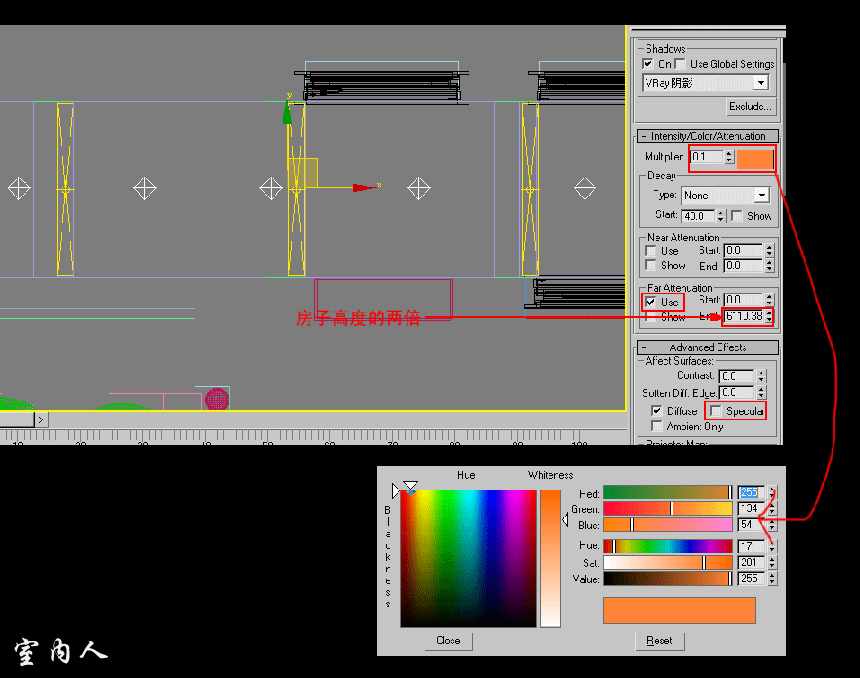Click the red X-axis arrow of the move gizmo

pos(359,186)
